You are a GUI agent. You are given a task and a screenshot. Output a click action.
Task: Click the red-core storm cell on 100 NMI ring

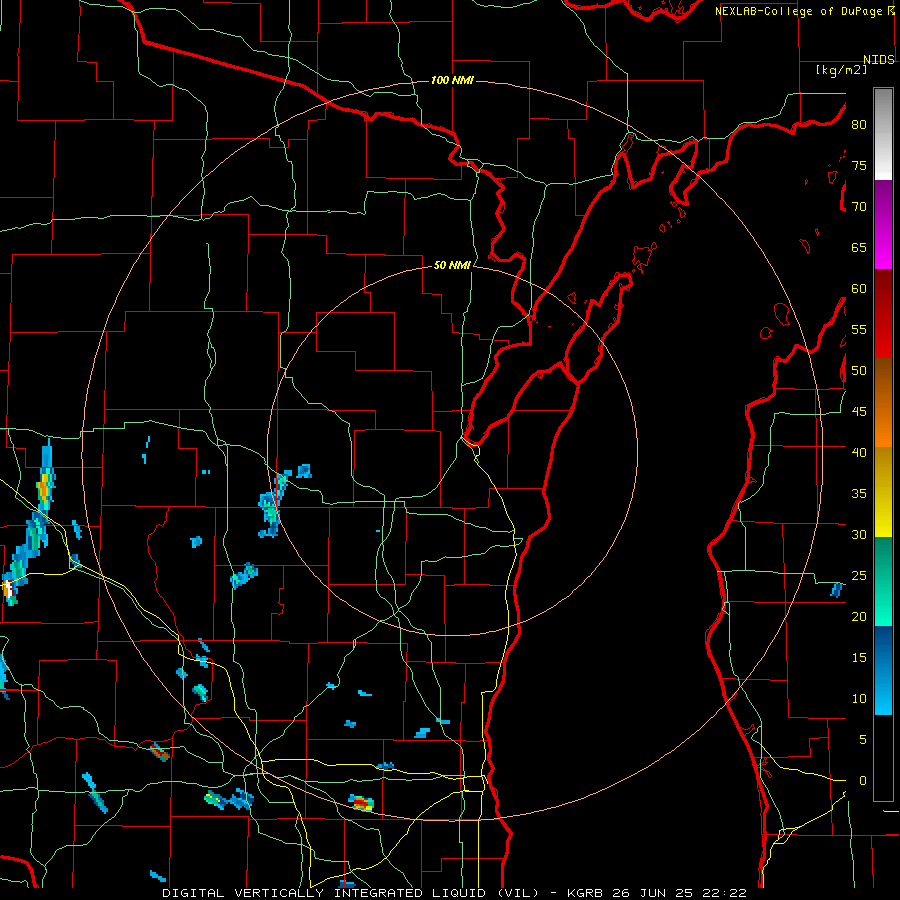(361, 802)
